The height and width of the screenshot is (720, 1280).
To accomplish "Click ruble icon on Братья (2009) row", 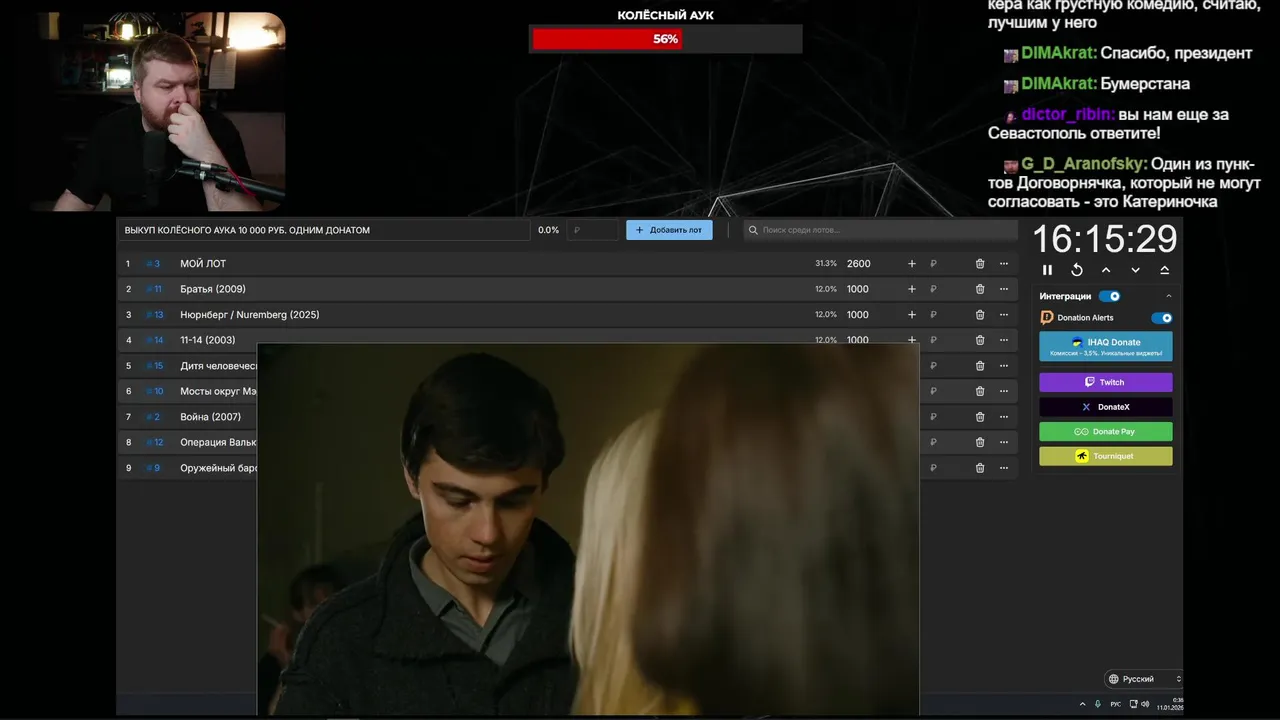I will click(933, 289).
